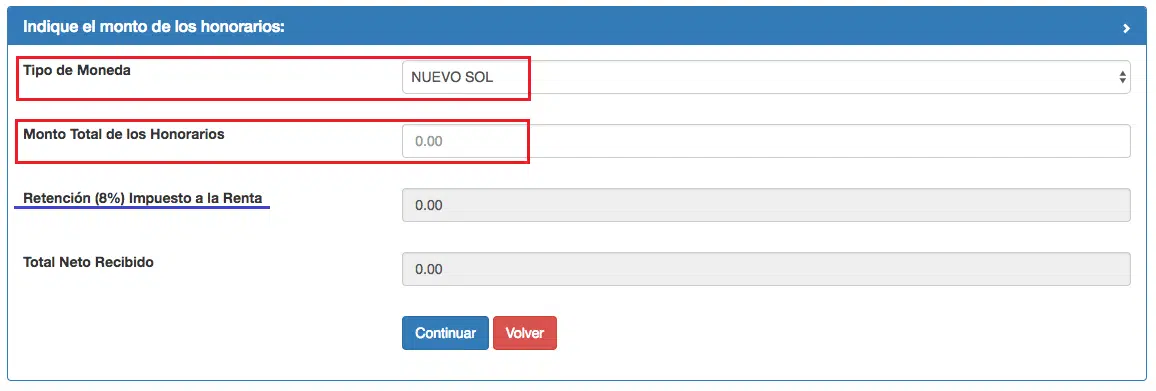The height and width of the screenshot is (391, 1156).
Task: Click the Monto Total de los Honorarios field
Action: (766, 141)
